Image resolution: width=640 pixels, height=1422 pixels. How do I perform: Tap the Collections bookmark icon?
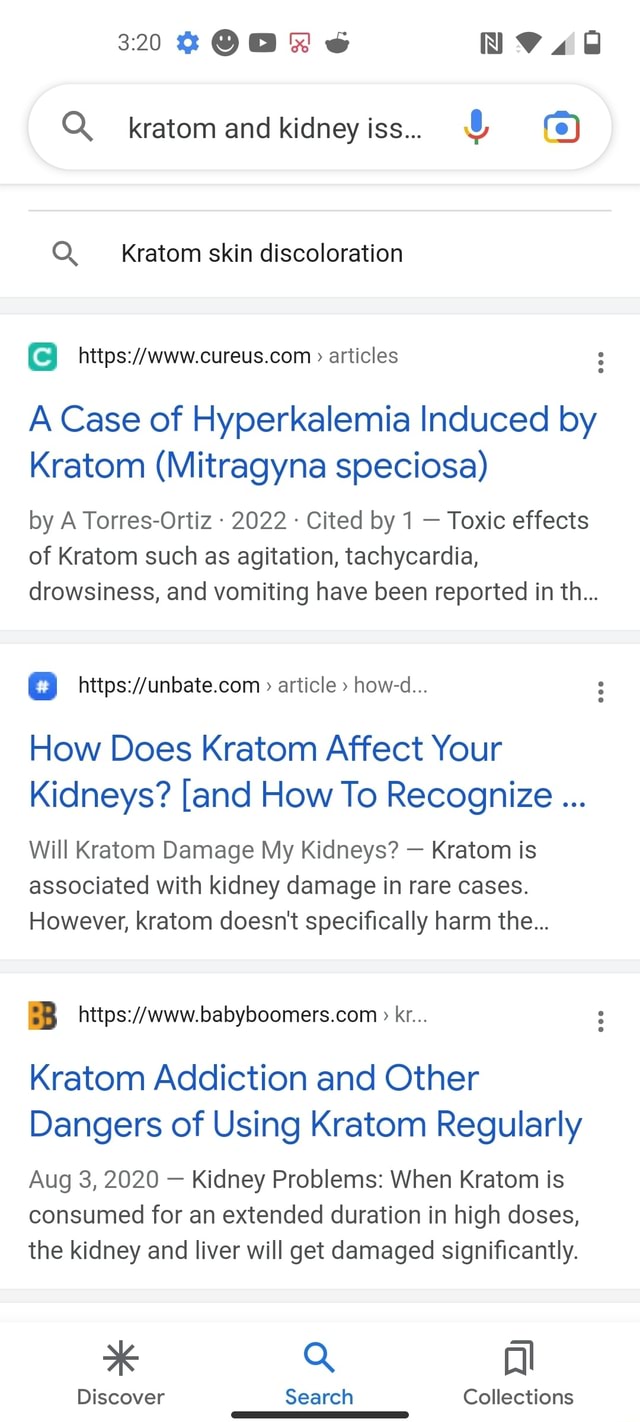tap(517, 1358)
